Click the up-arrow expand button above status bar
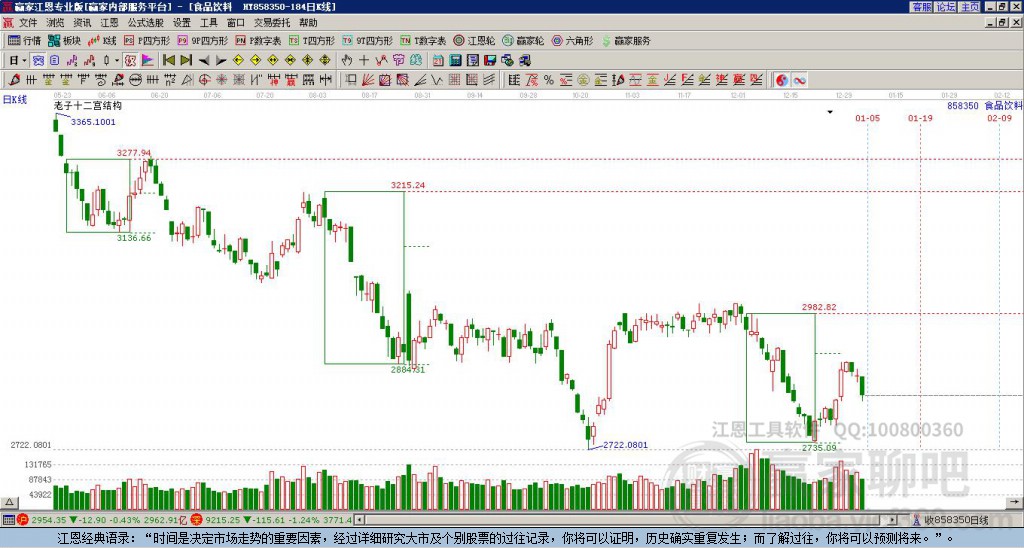1024x548 pixels. (x=9, y=502)
